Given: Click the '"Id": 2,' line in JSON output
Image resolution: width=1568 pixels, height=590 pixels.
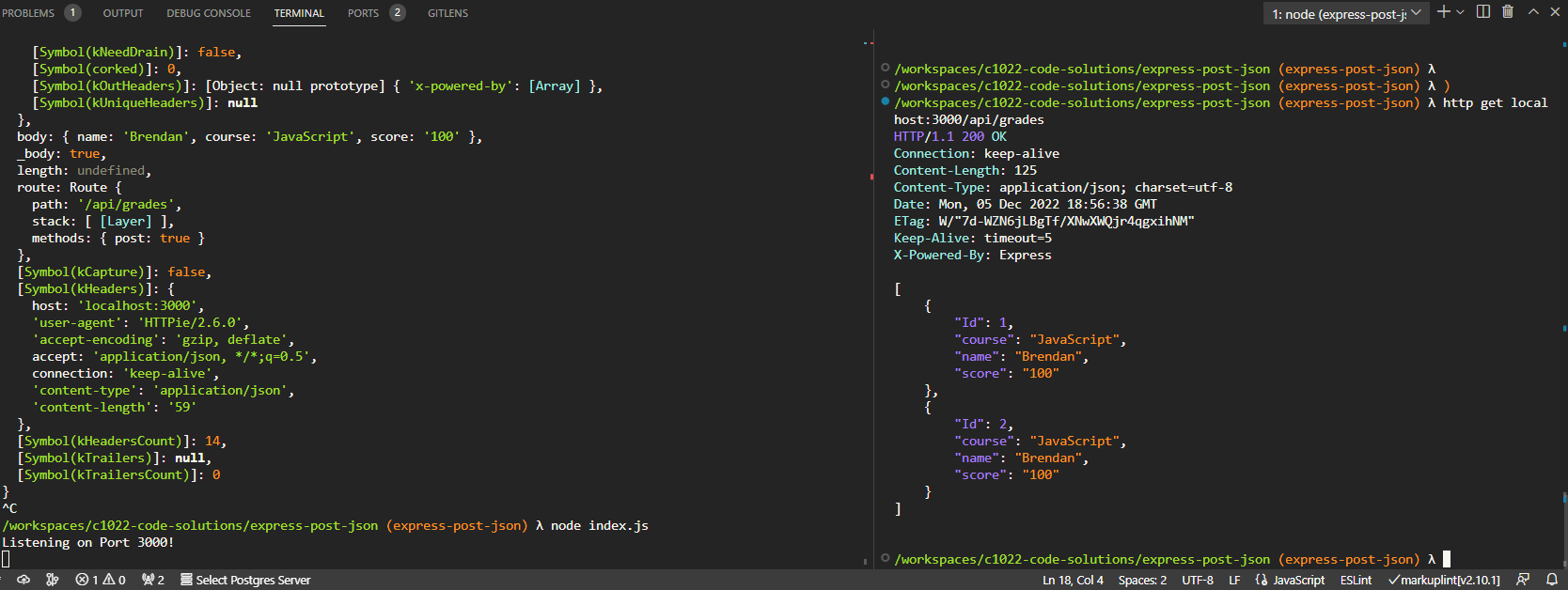Looking at the screenshot, I should click(x=983, y=424).
